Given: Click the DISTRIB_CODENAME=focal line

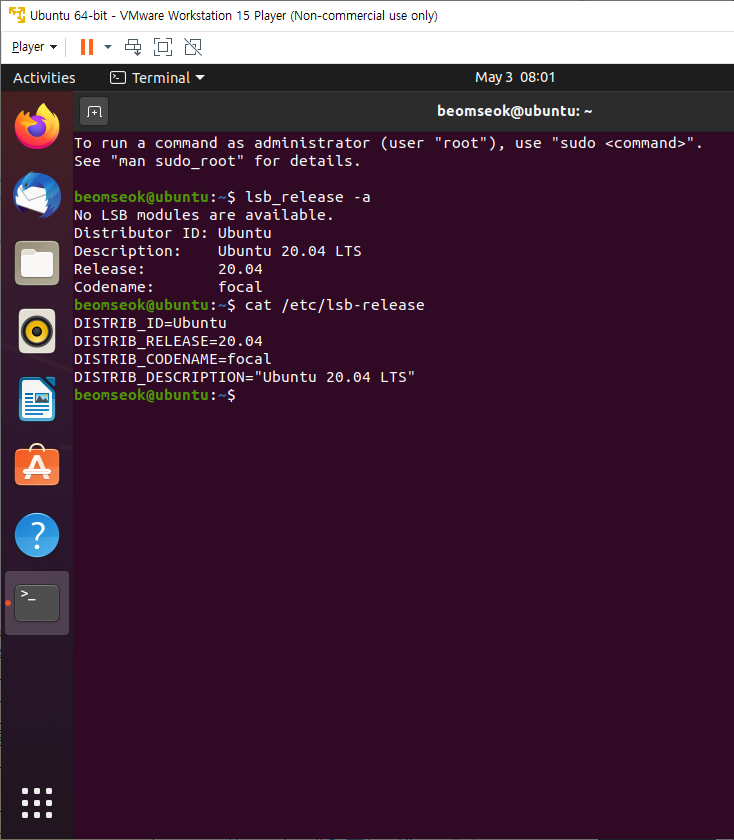Looking at the screenshot, I should (173, 359).
